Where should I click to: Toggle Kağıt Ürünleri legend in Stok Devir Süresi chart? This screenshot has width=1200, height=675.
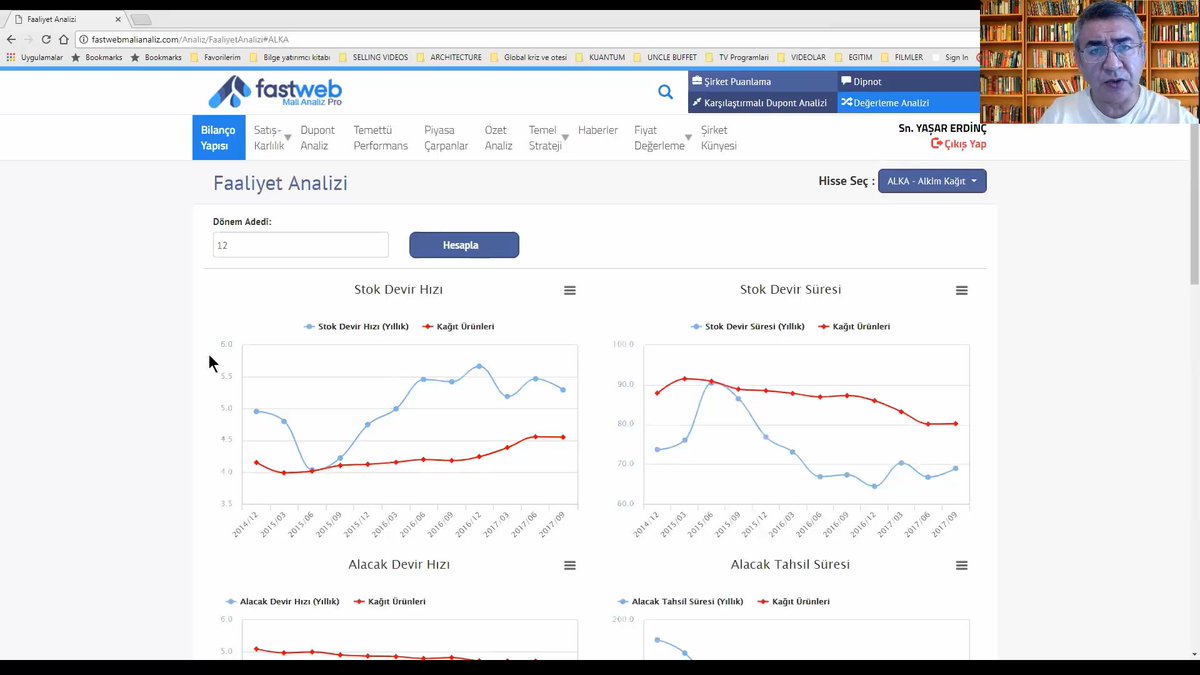pos(854,327)
